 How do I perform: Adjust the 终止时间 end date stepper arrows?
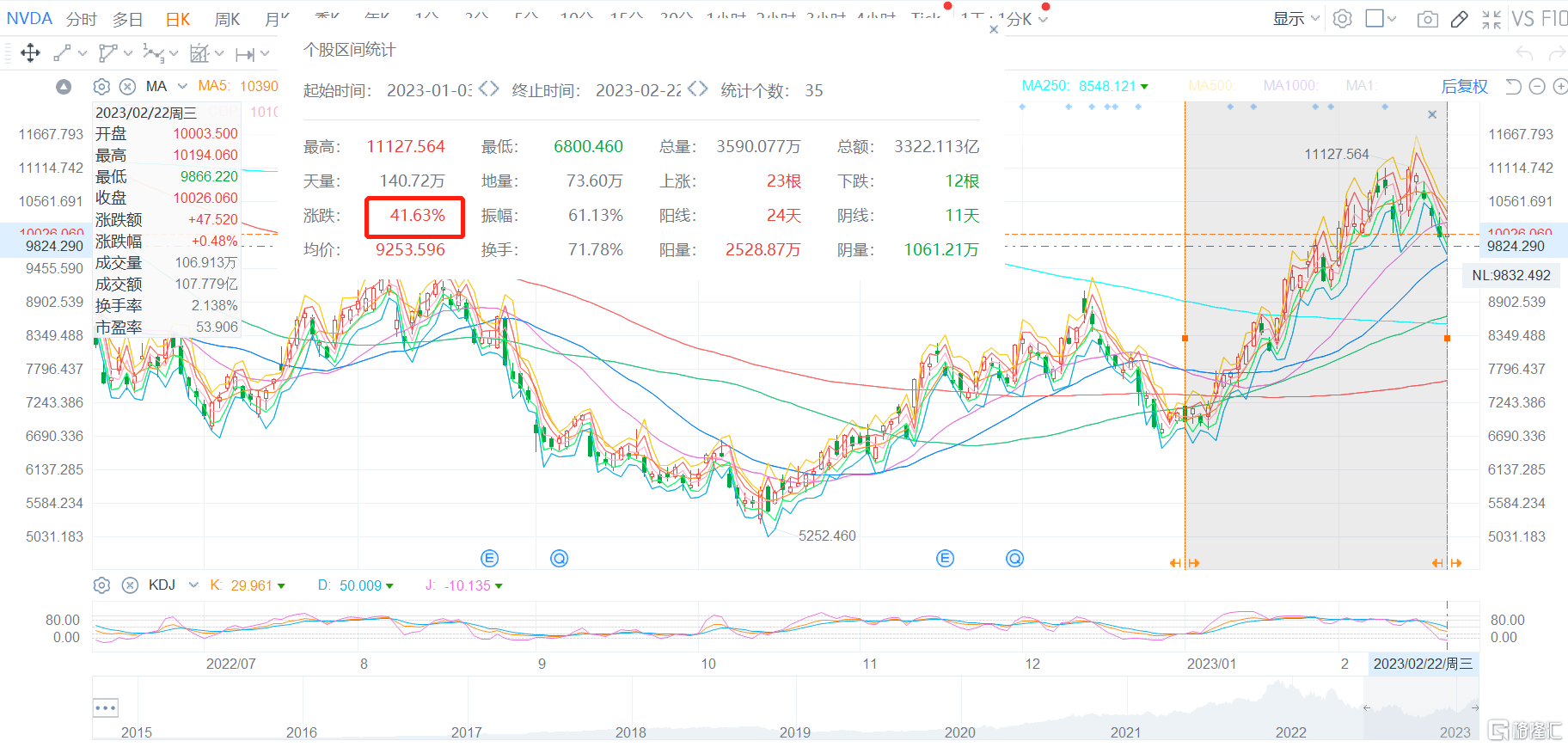pyautogui.click(x=697, y=89)
